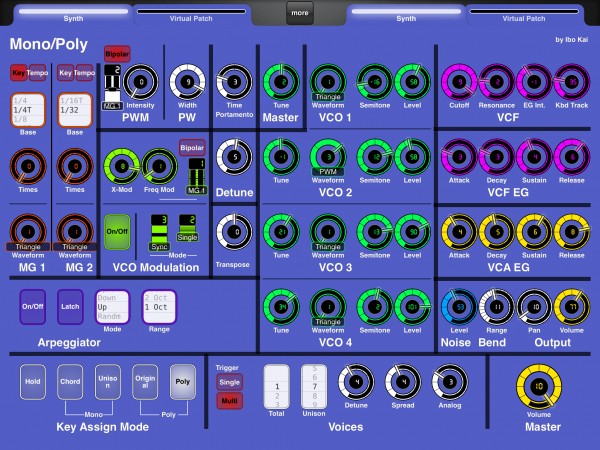The width and height of the screenshot is (600, 450).
Task: Toggle the PWM Bipolar button
Action: [117, 54]
